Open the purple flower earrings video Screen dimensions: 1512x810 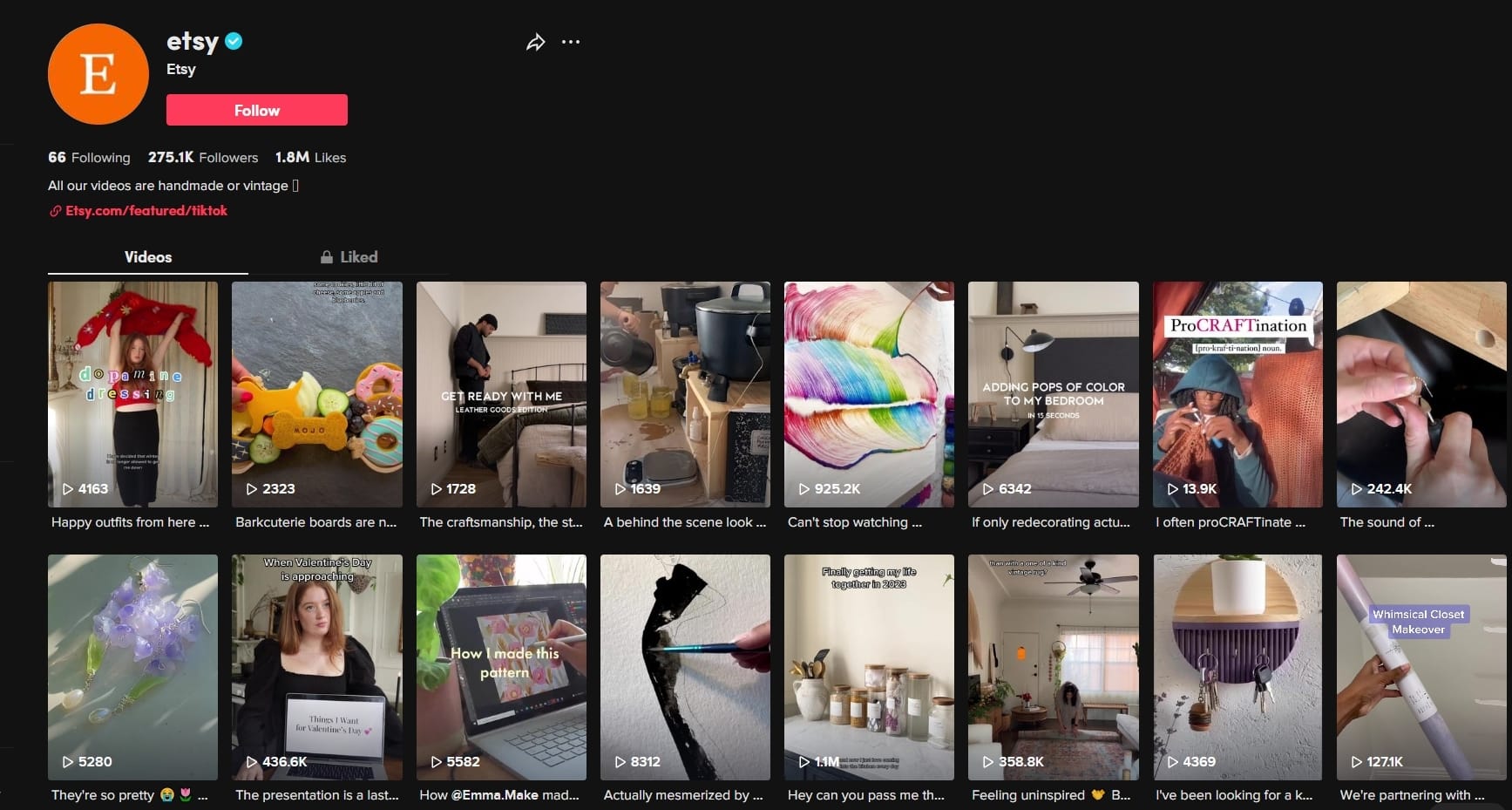click(132, 667)
